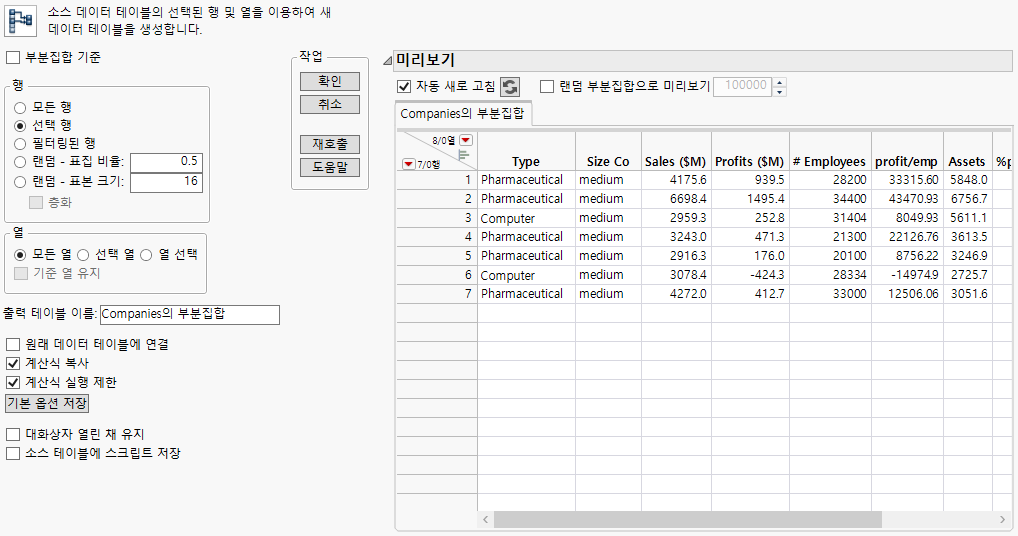Click the Computer cell in row 3
This screenshot has height=536, width=1018.
(526, 218)
